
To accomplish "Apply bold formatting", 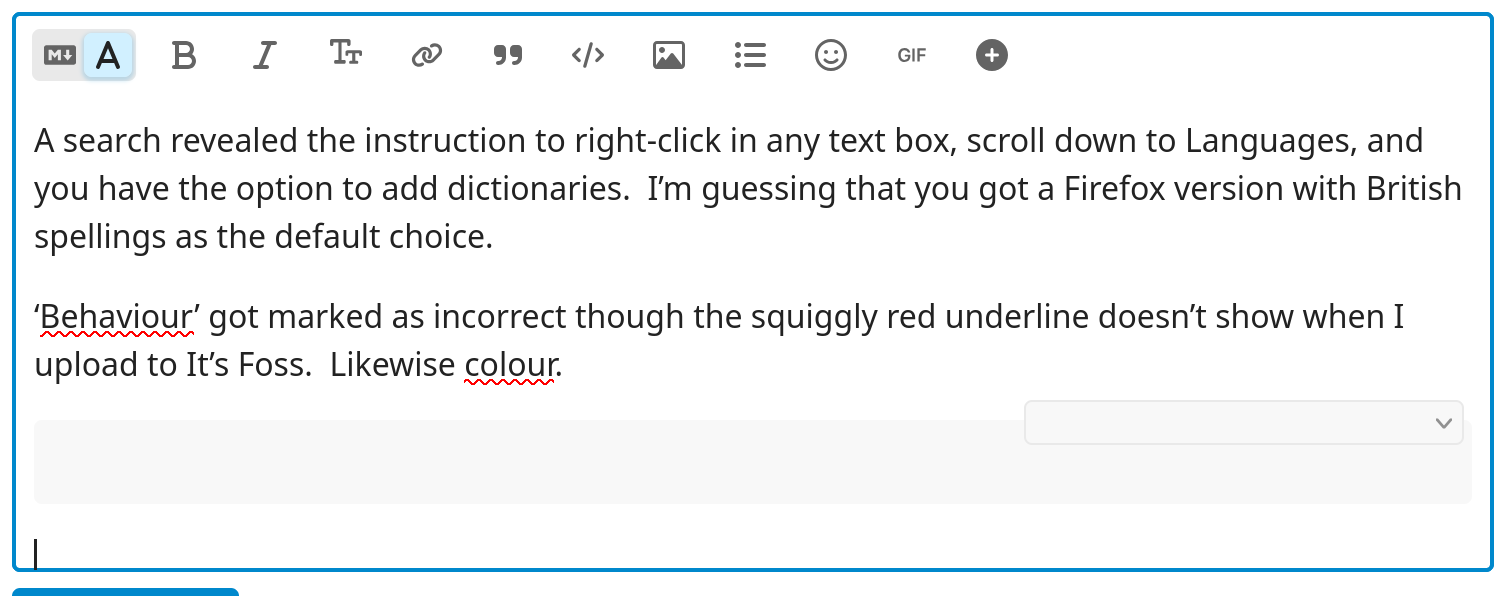I will (184, 55).
